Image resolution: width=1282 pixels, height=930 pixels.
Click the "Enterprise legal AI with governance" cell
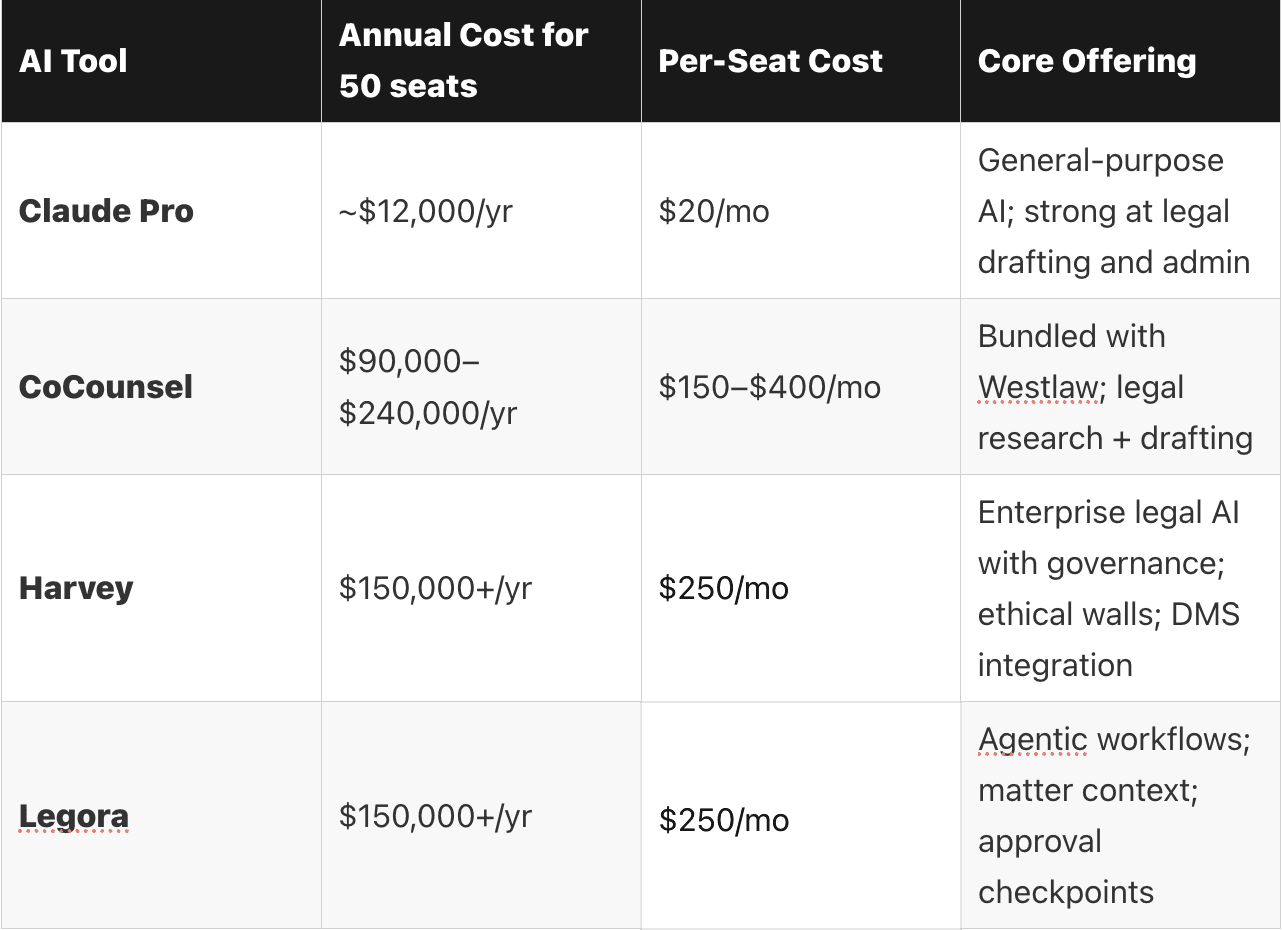(1108, 588)
